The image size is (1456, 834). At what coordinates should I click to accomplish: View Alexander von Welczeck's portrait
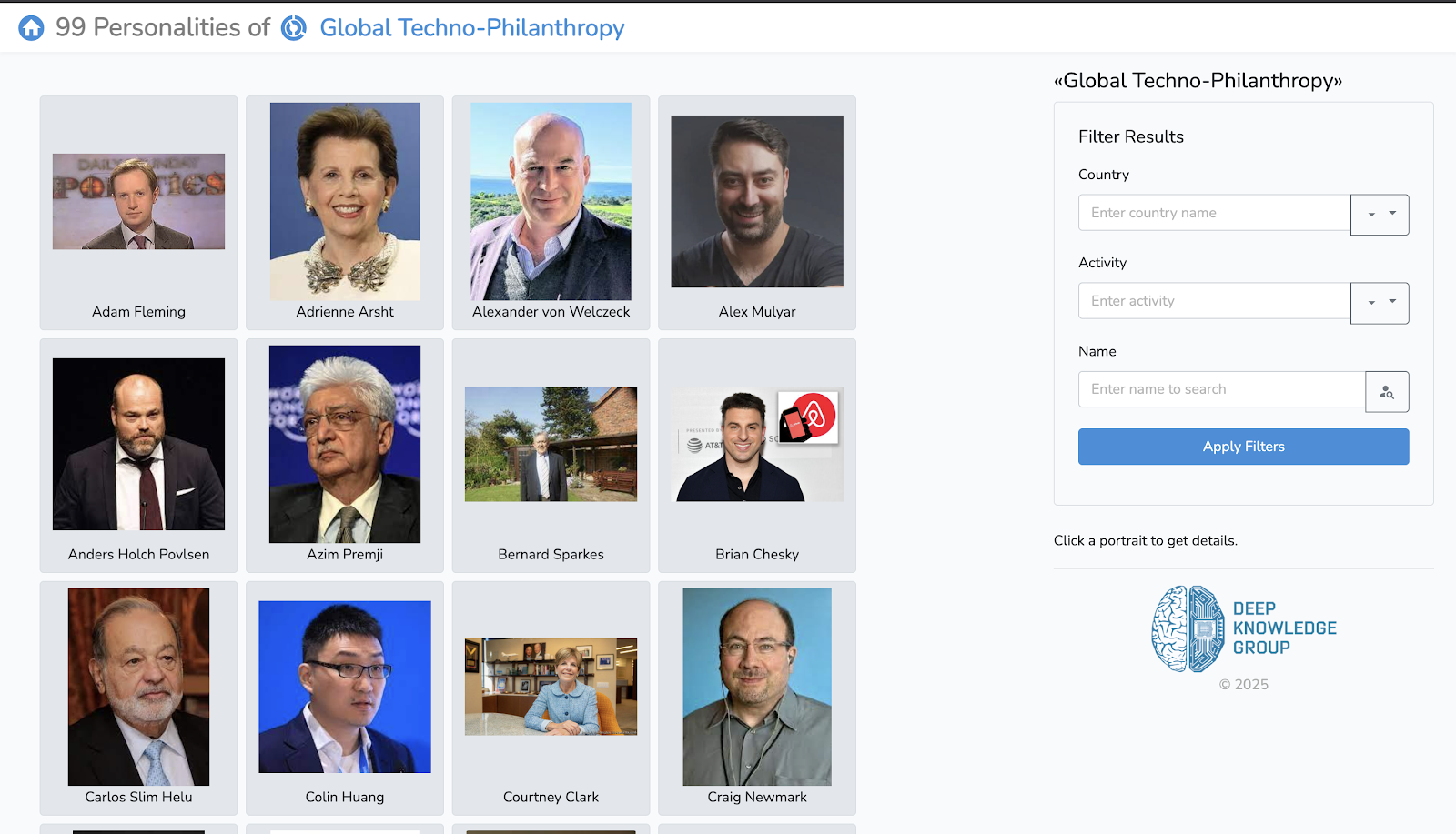click(x=551, y=202)
